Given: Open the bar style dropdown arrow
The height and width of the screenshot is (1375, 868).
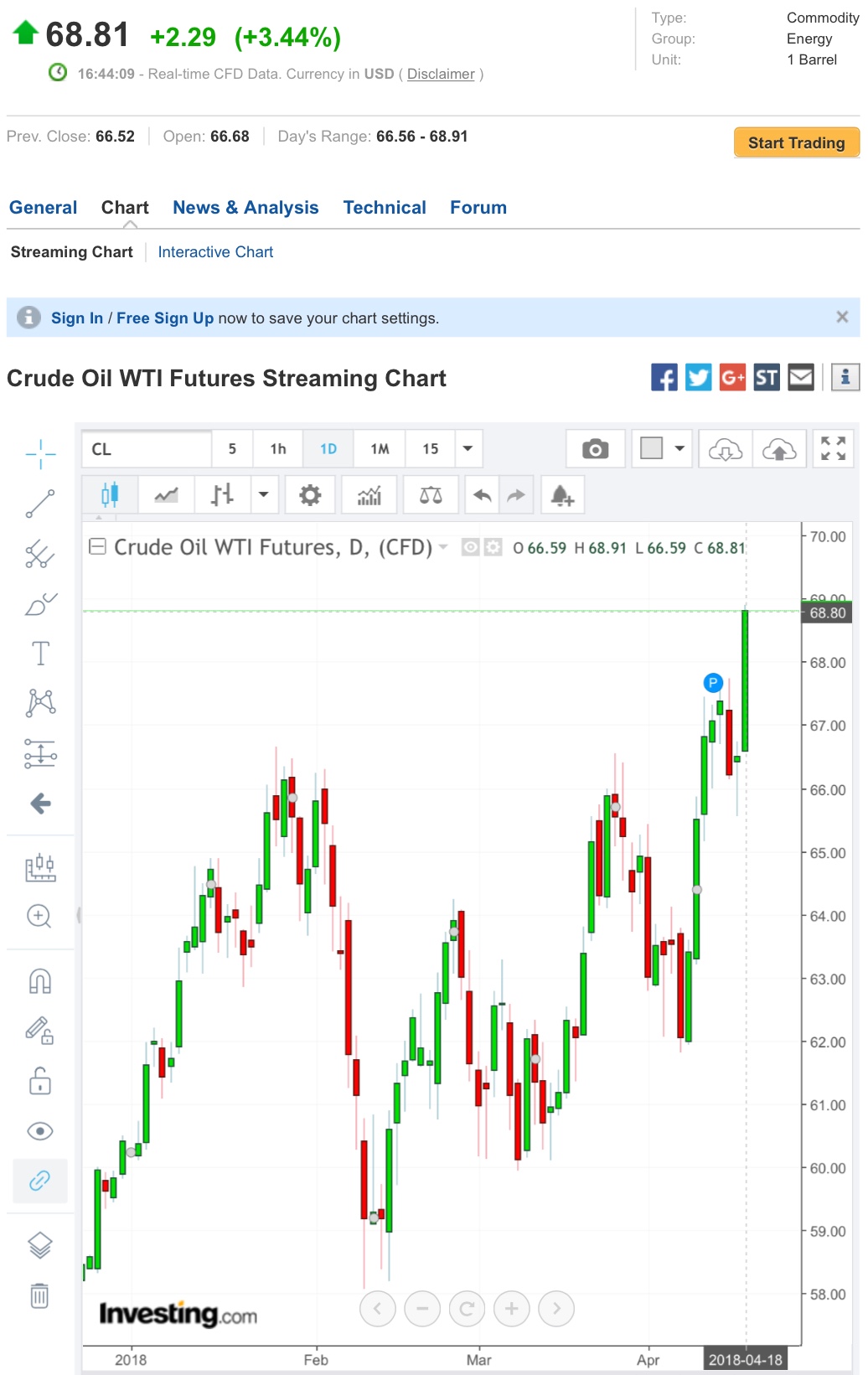Looking at the screenshot, I should (x=263, y=495).
